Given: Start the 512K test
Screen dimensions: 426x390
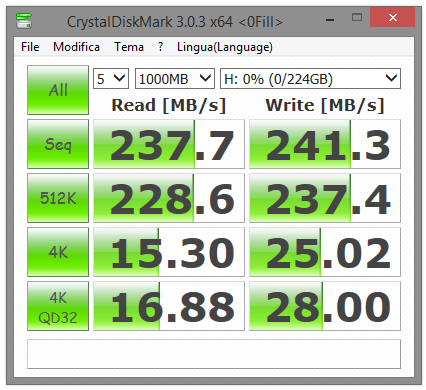Looking at the screenshot, I should [x=58, y=198].
